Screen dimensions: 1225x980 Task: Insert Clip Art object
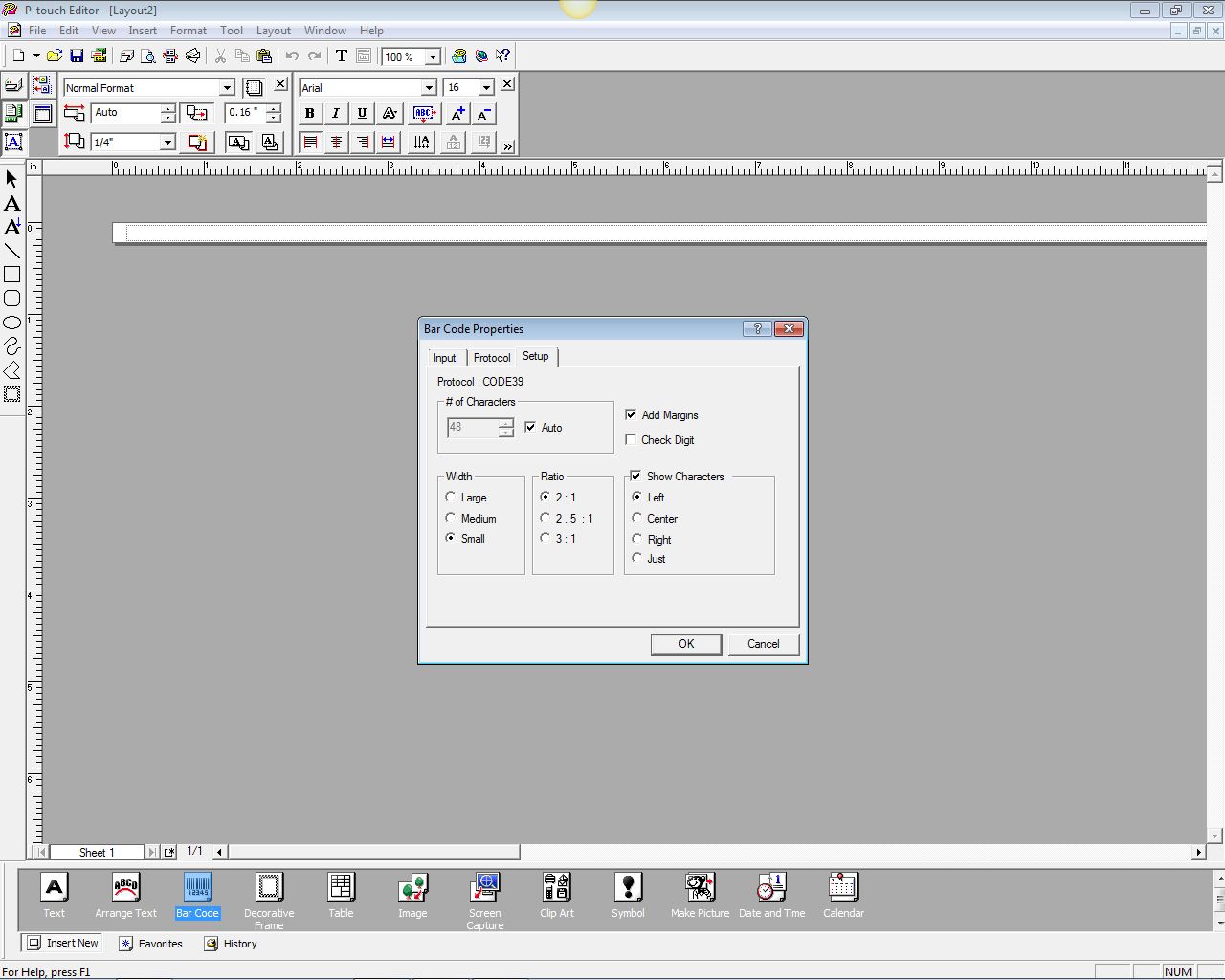[x=556, y=896]
